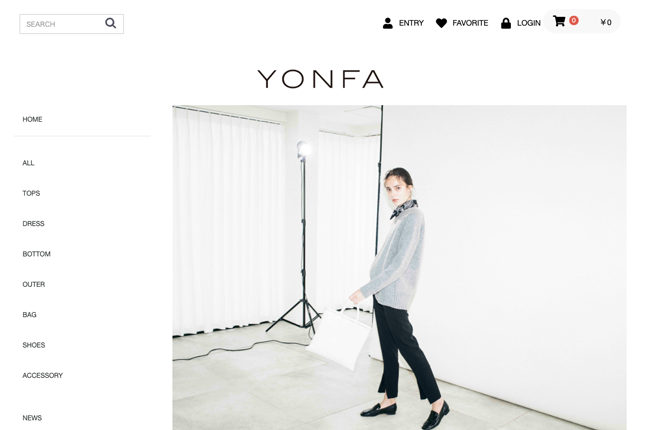Click the red cart count badge
660x430 pixels.
click(x=574, y=20)
